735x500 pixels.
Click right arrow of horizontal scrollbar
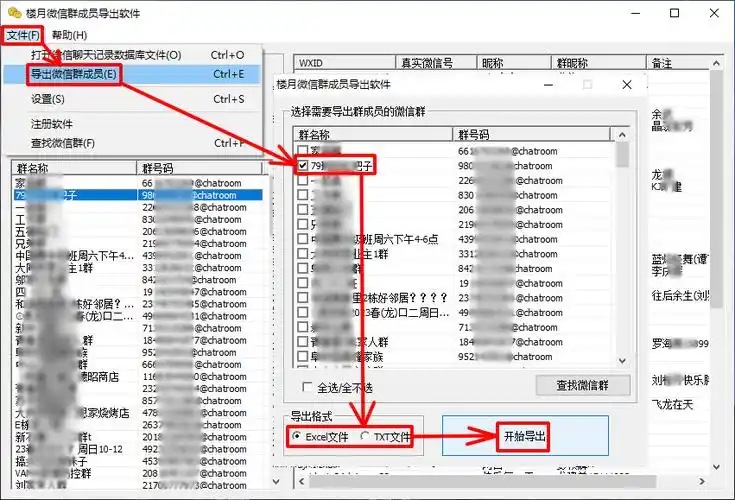click(x=702, y=481)
